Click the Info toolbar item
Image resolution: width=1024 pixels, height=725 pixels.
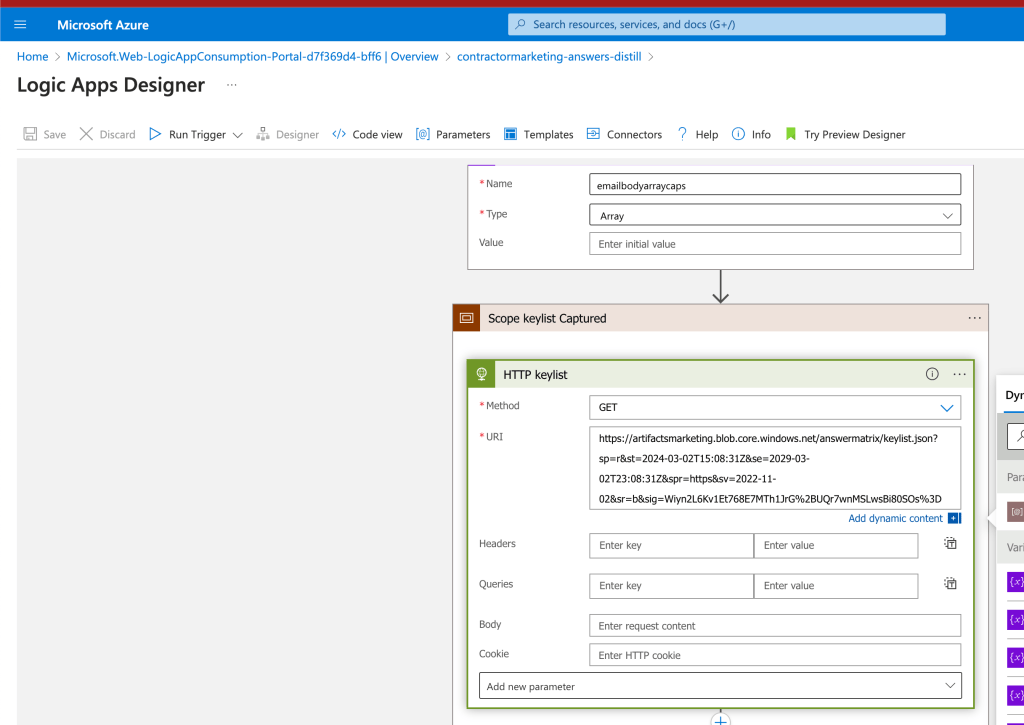pyautogui.click(x=751, y=135)
